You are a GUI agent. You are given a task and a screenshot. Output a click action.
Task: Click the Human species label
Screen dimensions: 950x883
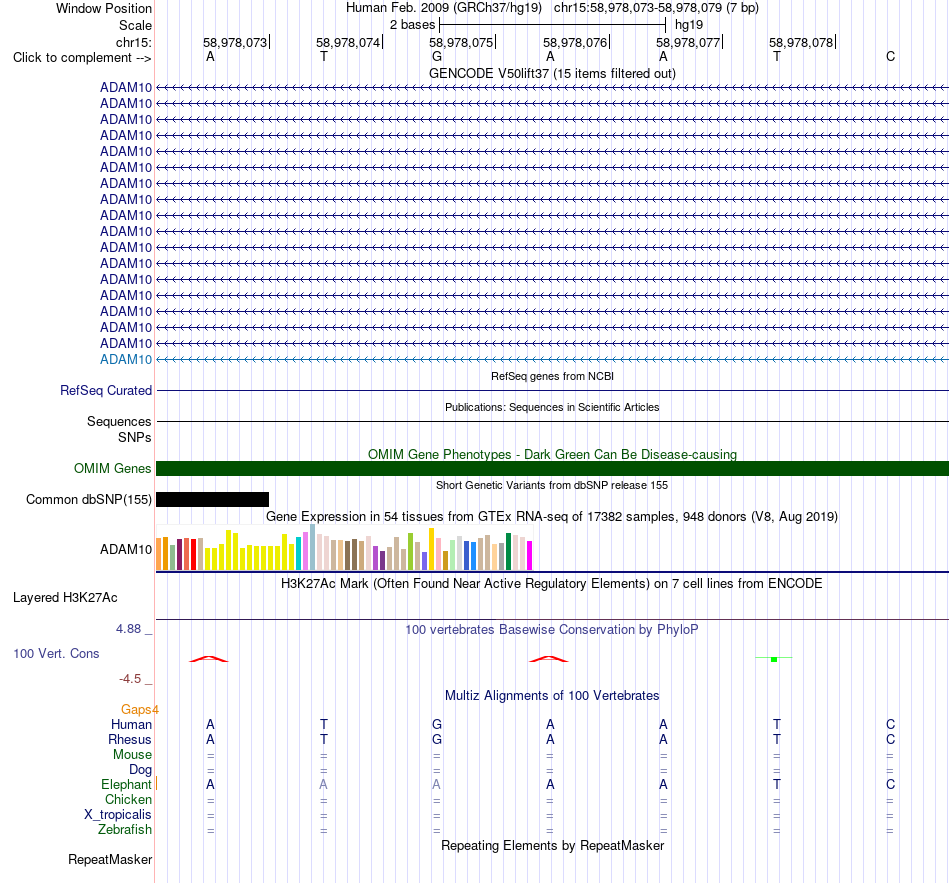pos(131,724)
